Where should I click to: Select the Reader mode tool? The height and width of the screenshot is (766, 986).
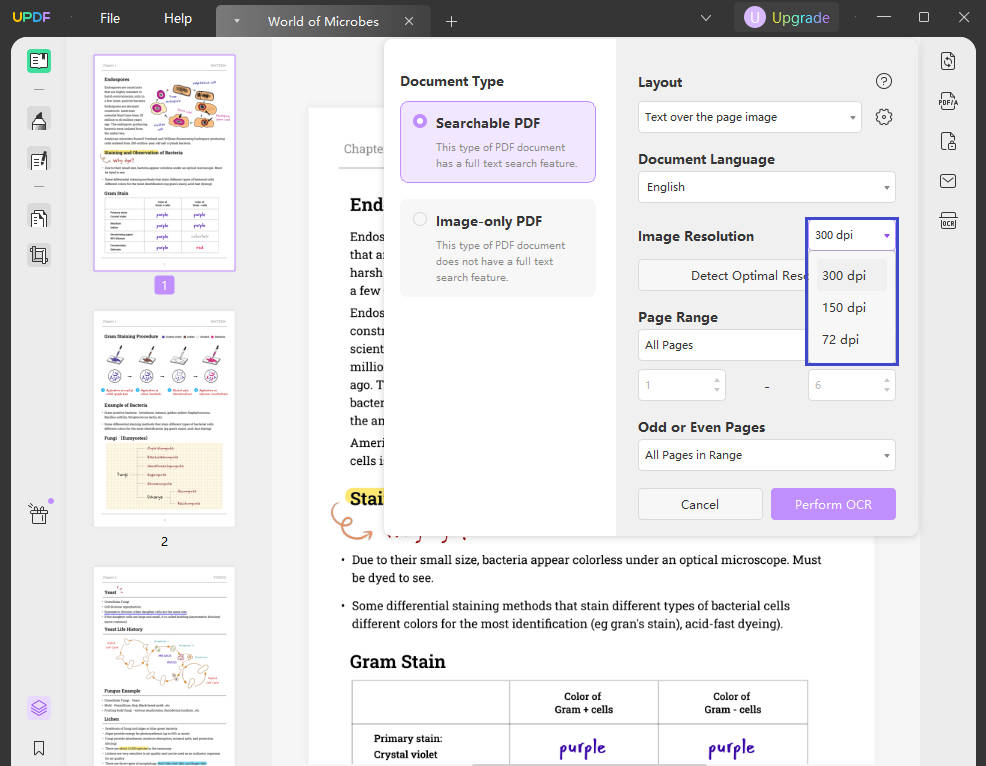click(38, 60)
